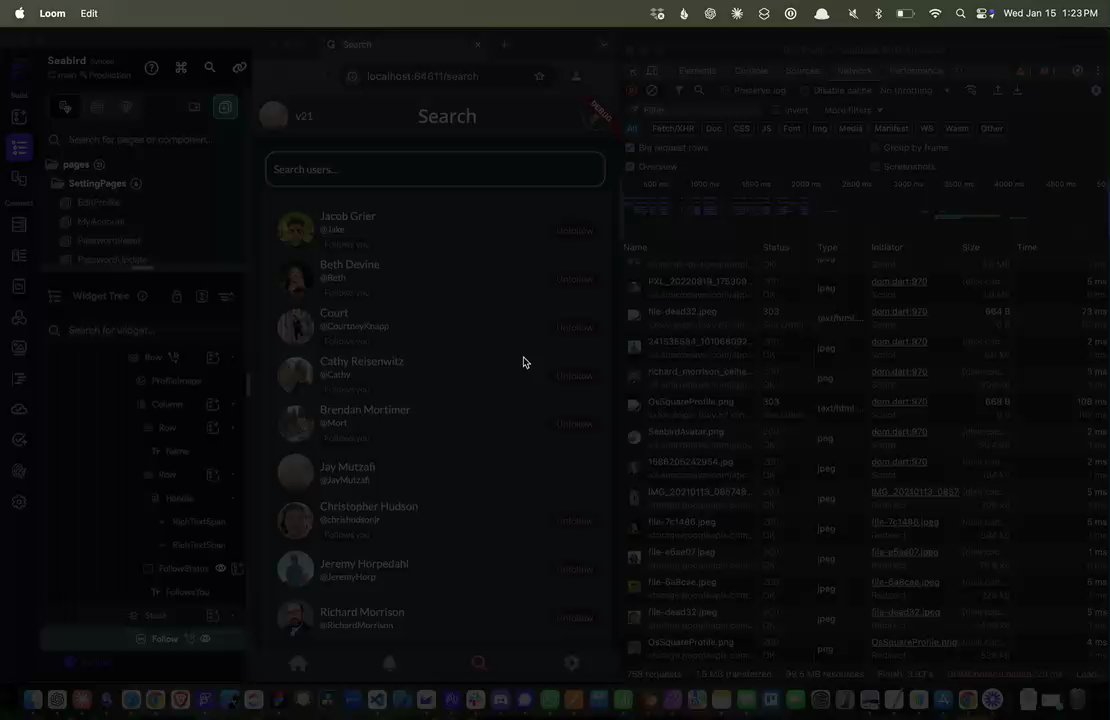Click the export HAR download icon
Screen dimensions: 1110x720
point(1018,91)
